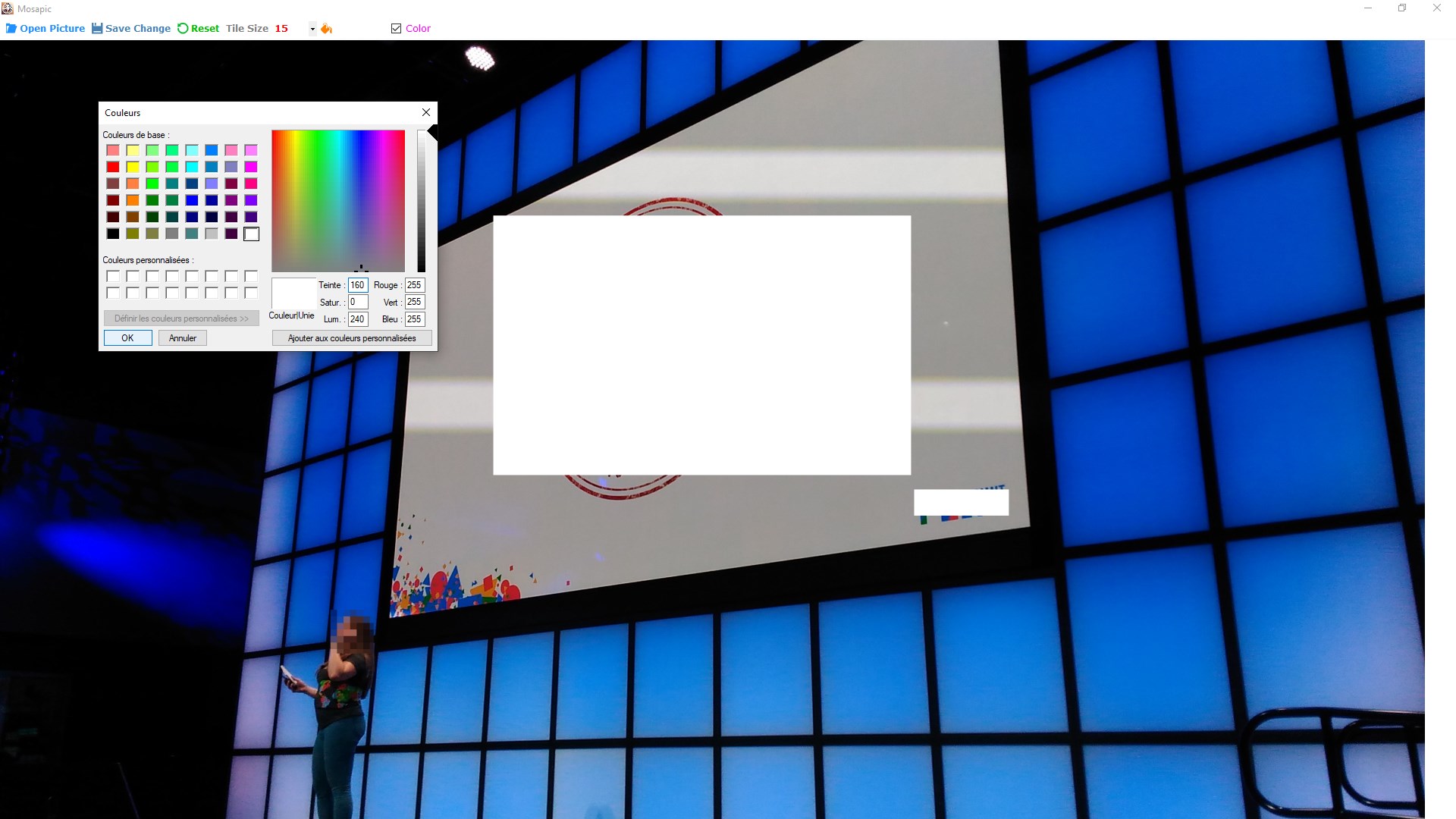1456x819 pixels.
Task: Toggle the Color checkbox
Action: [x=396, y=29]
